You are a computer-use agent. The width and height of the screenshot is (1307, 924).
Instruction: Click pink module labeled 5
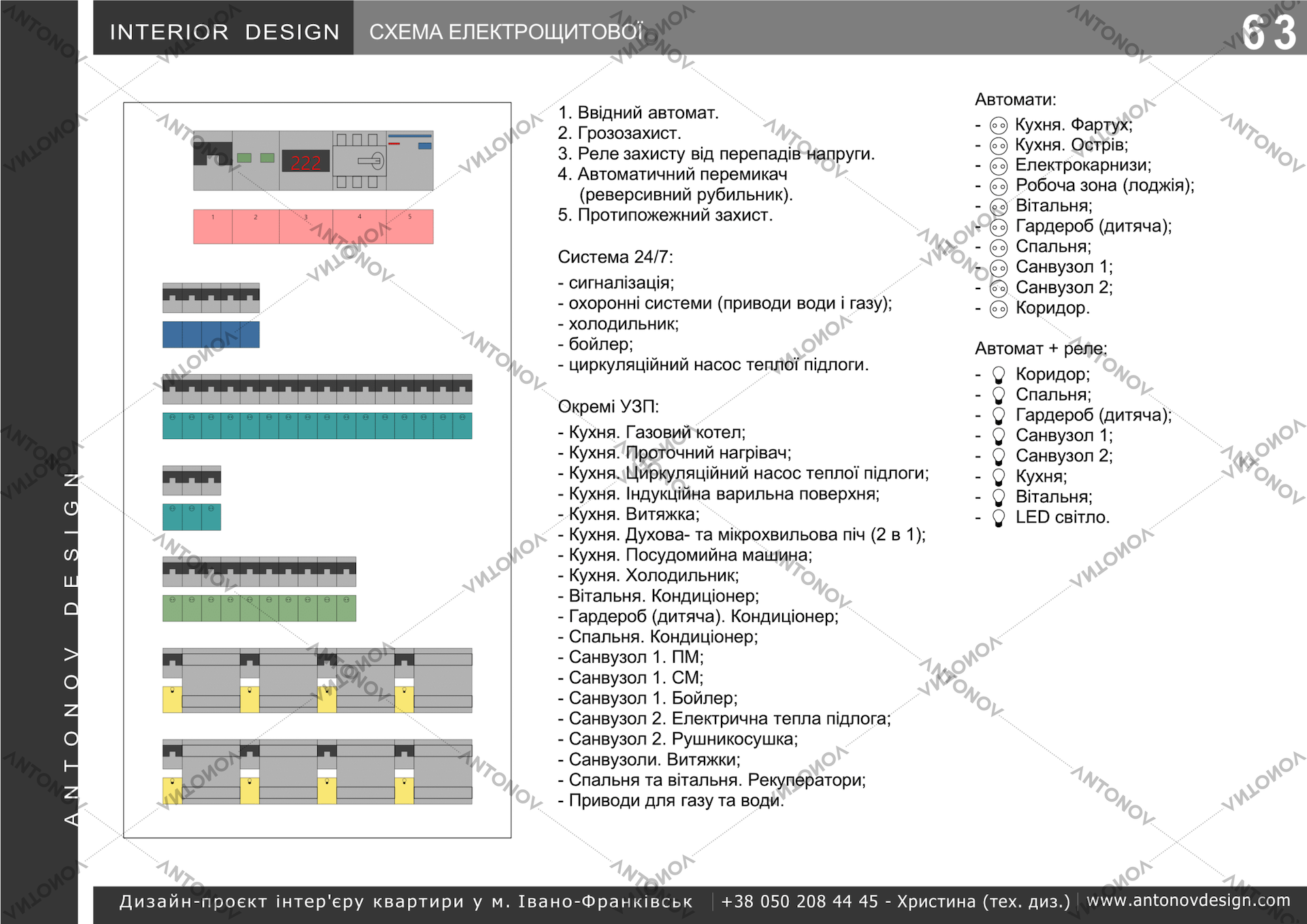pos(410,227)
